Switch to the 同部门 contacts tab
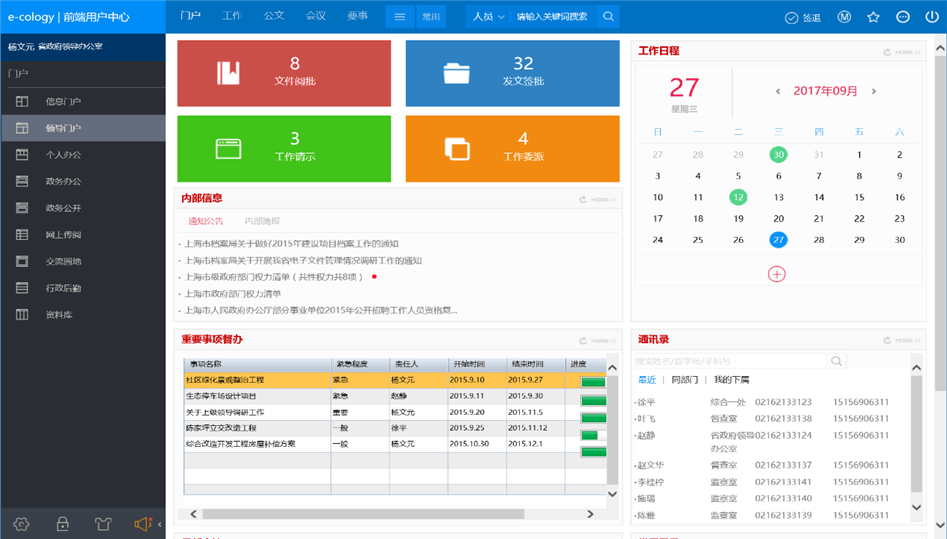Viewport: 947px width, 539px height. tap(685, 380)
